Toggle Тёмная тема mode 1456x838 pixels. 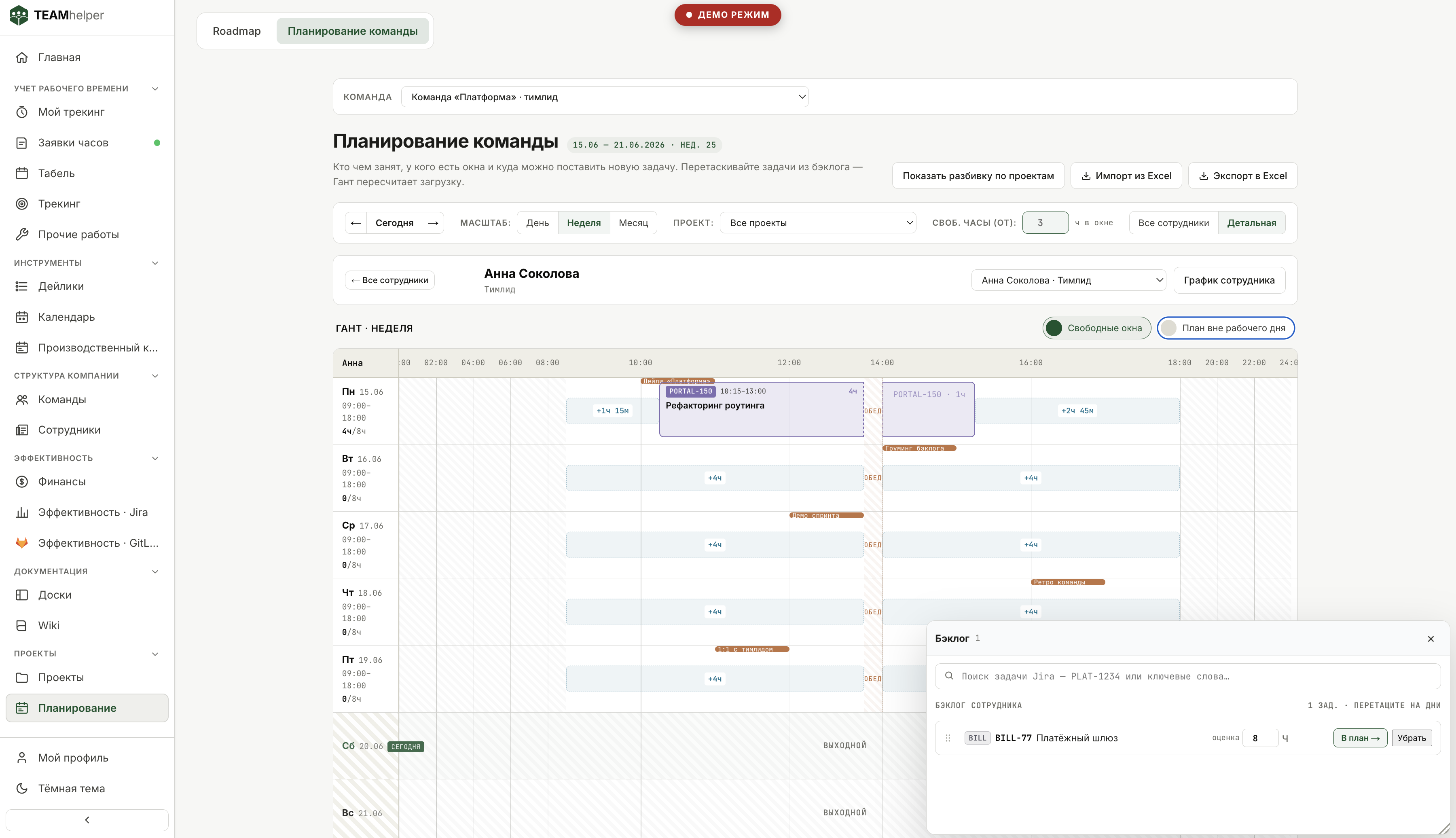[x=87, y=789]
